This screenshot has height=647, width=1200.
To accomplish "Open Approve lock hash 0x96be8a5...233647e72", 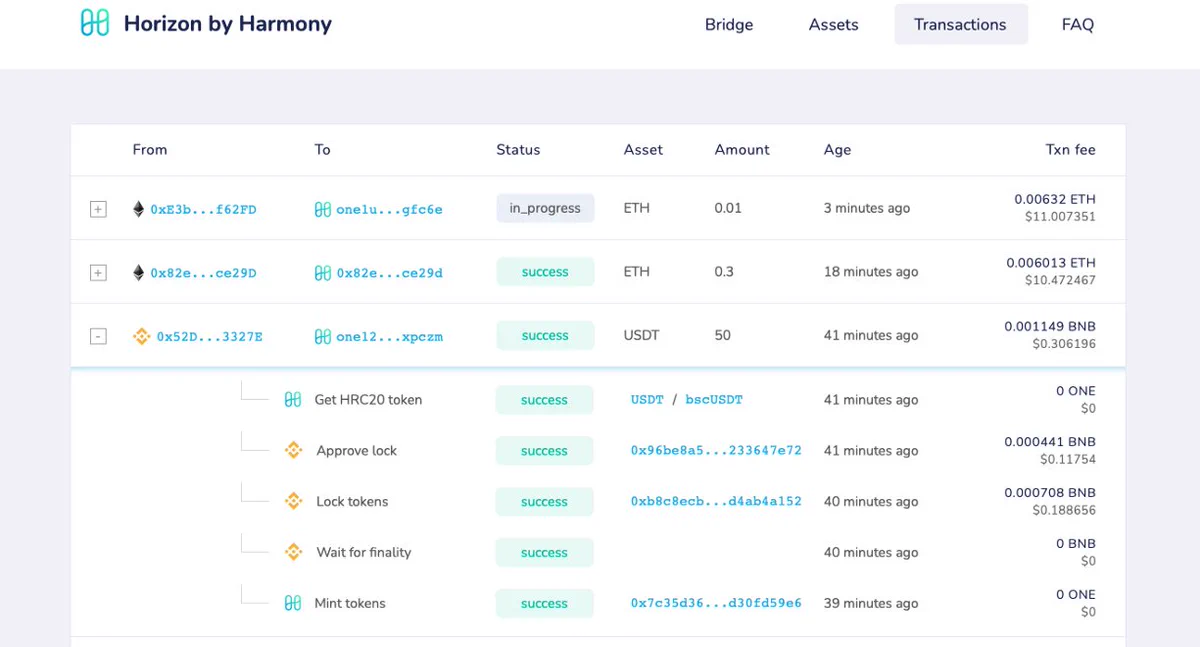I will [716, 451].
